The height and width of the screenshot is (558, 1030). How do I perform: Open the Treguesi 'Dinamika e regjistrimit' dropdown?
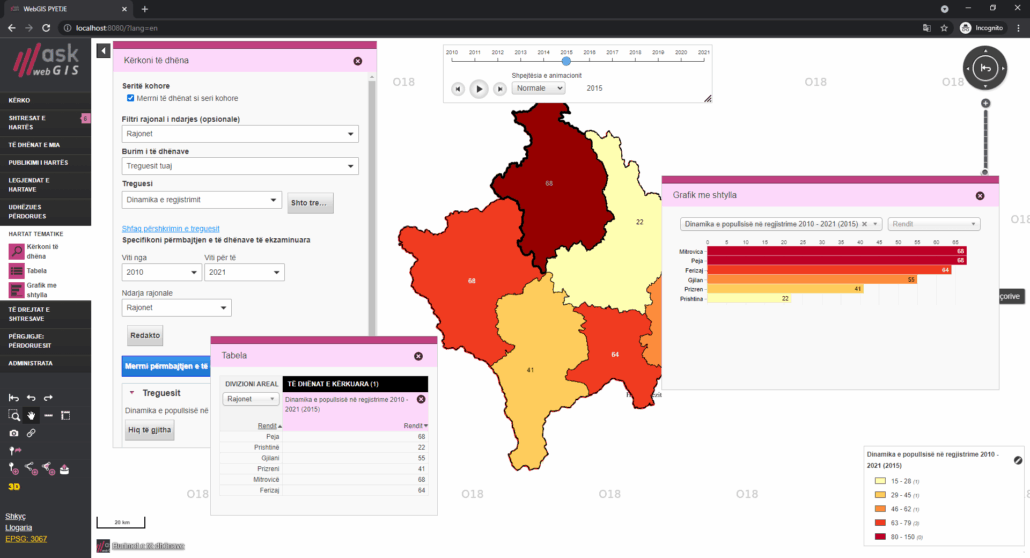pyautogui.click(x=201, y=200)
